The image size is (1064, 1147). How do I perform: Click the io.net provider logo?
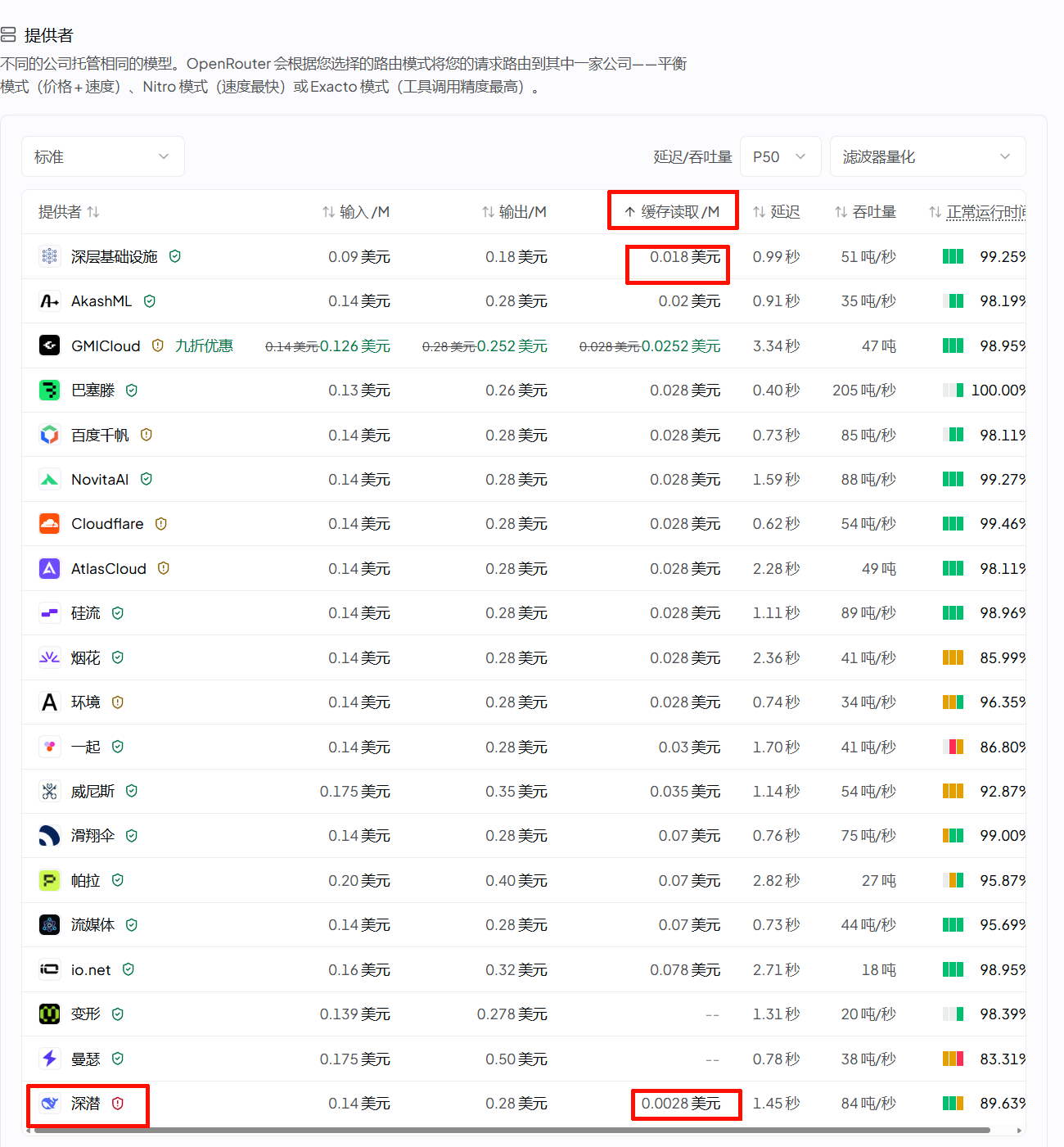pyautogui.click(x=50, y=969)
